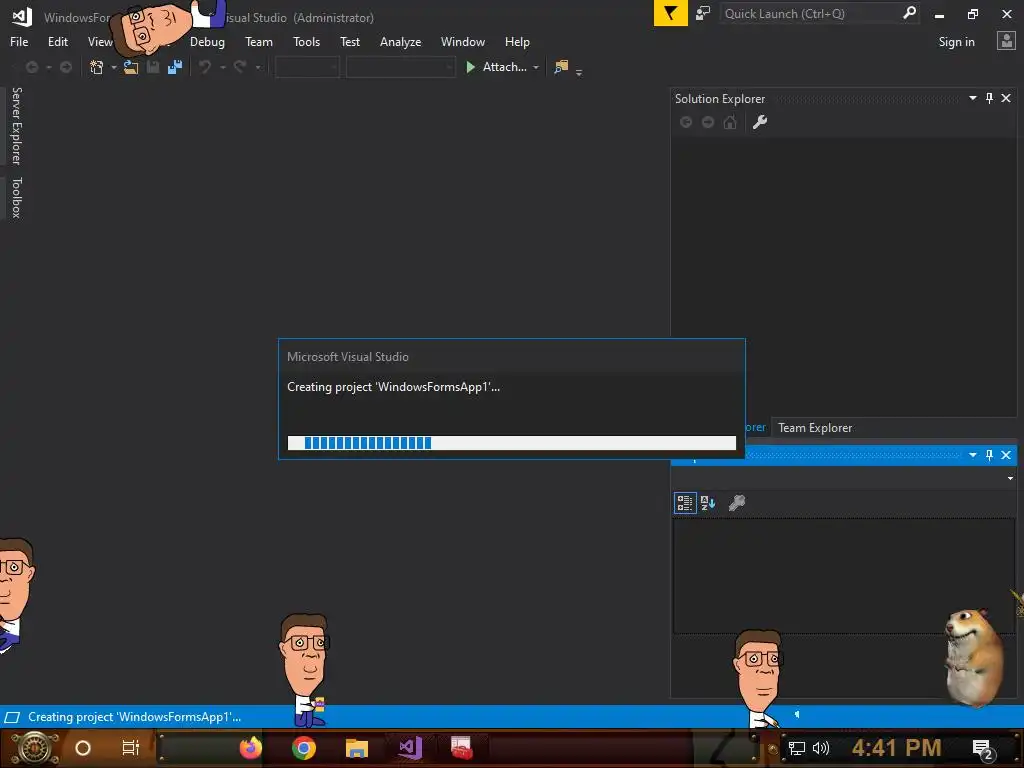Expand the Redo history dropdown

[257, 67]
